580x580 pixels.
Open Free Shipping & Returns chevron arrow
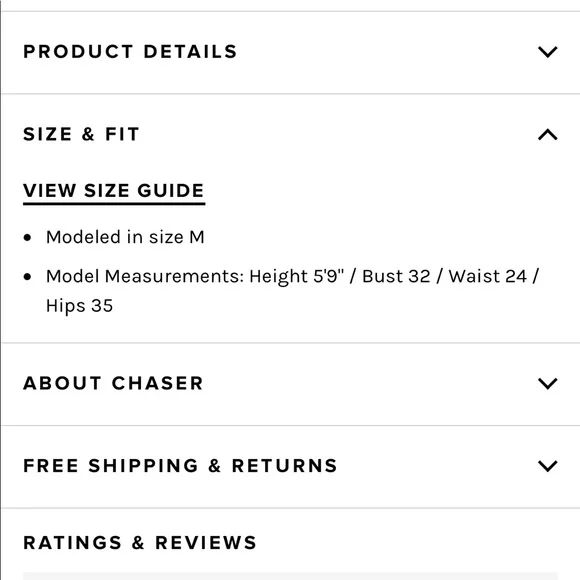[x=547, y=466]
